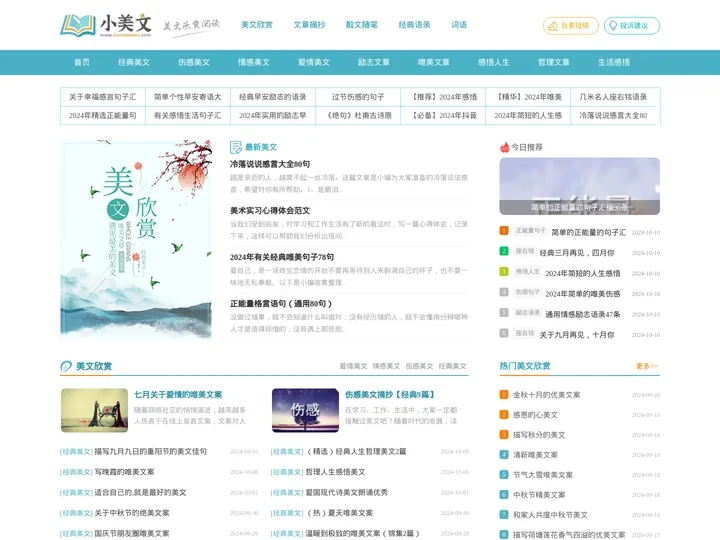Click the gray rank 6 badge beside 关于九月再见
This screenshot has width=720, height=540.
click(504, 333)
